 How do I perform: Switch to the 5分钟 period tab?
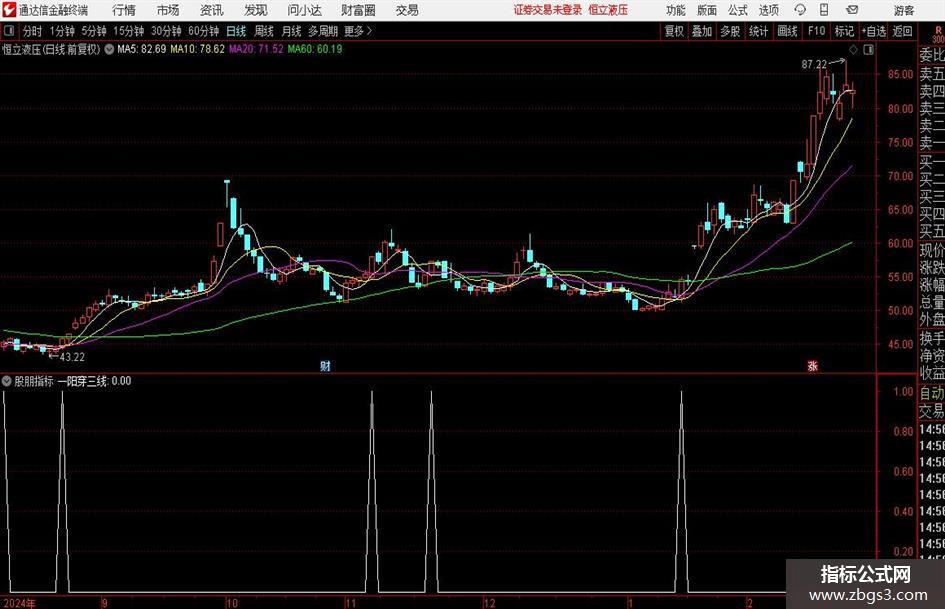pos(93,31)
